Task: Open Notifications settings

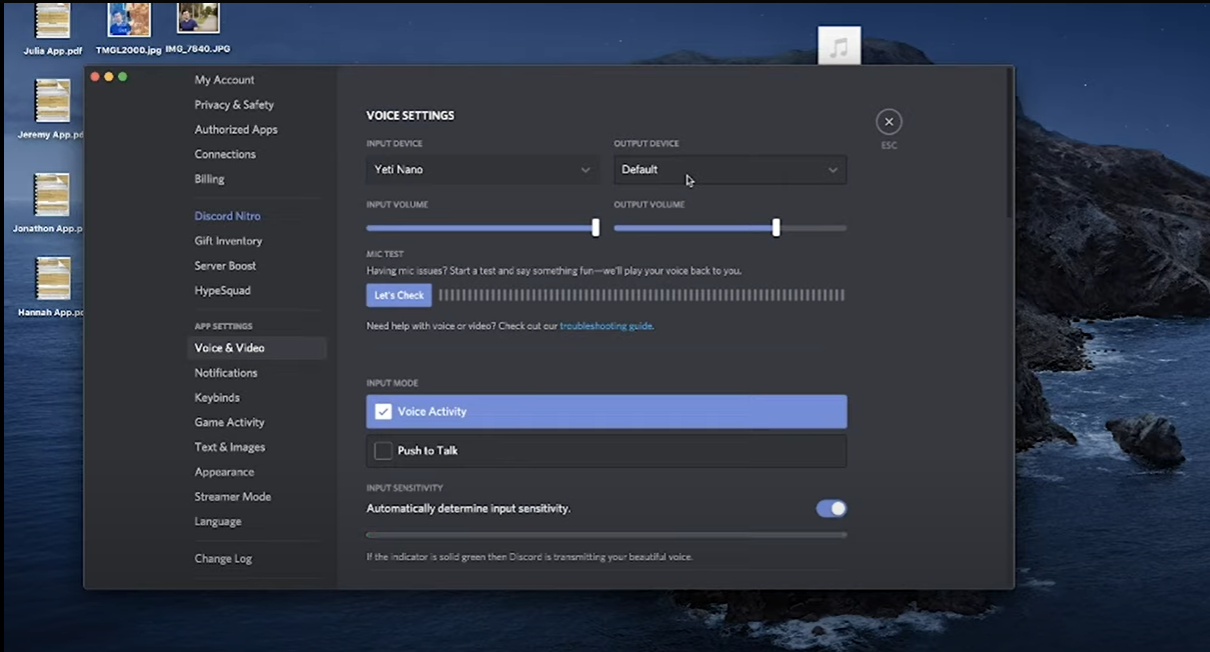Action: (x=226, y=373)
